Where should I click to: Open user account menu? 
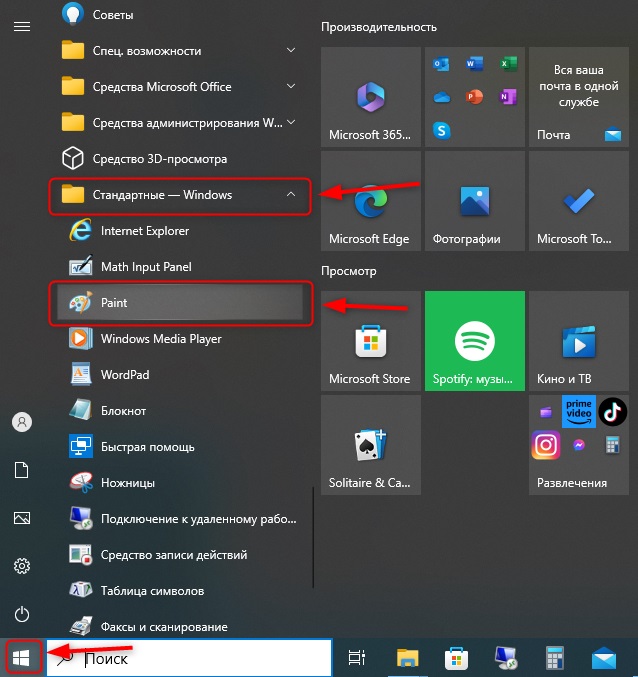pos(22,422)
